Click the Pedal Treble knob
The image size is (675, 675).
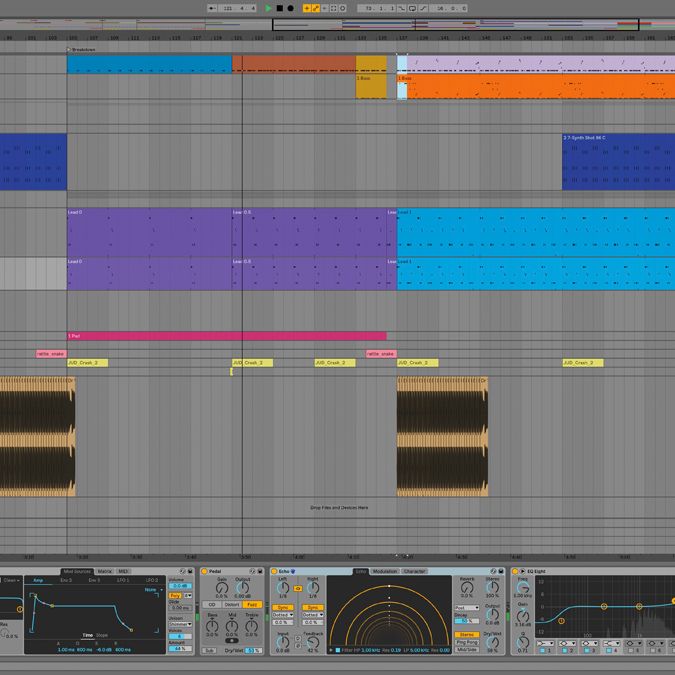(x=251, y=626)
